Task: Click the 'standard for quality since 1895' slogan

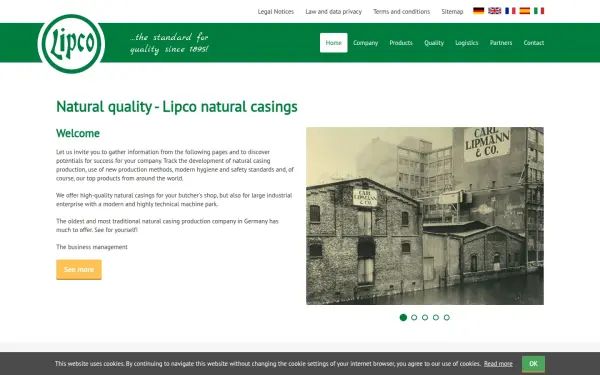Action: tap(169, 43)
